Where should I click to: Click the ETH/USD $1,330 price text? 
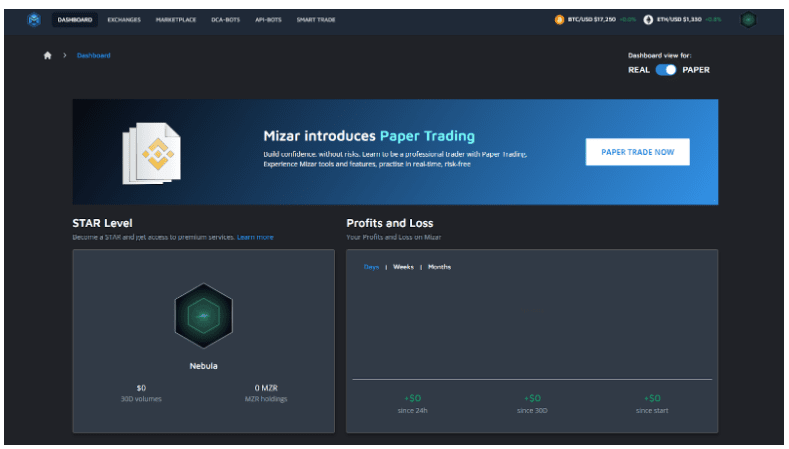click(x=679, y=20)
